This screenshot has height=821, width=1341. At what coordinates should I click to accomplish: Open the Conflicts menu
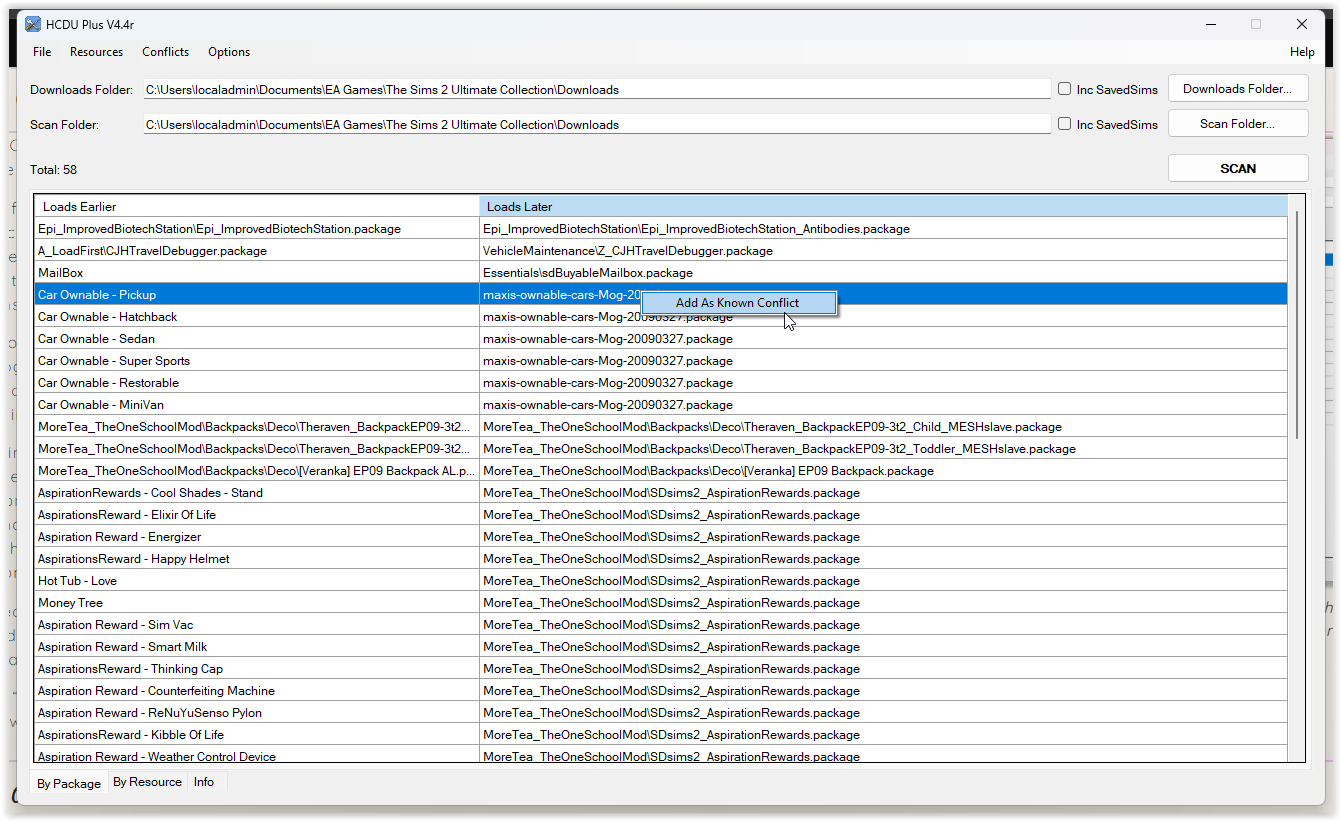[x=165, y=51]
